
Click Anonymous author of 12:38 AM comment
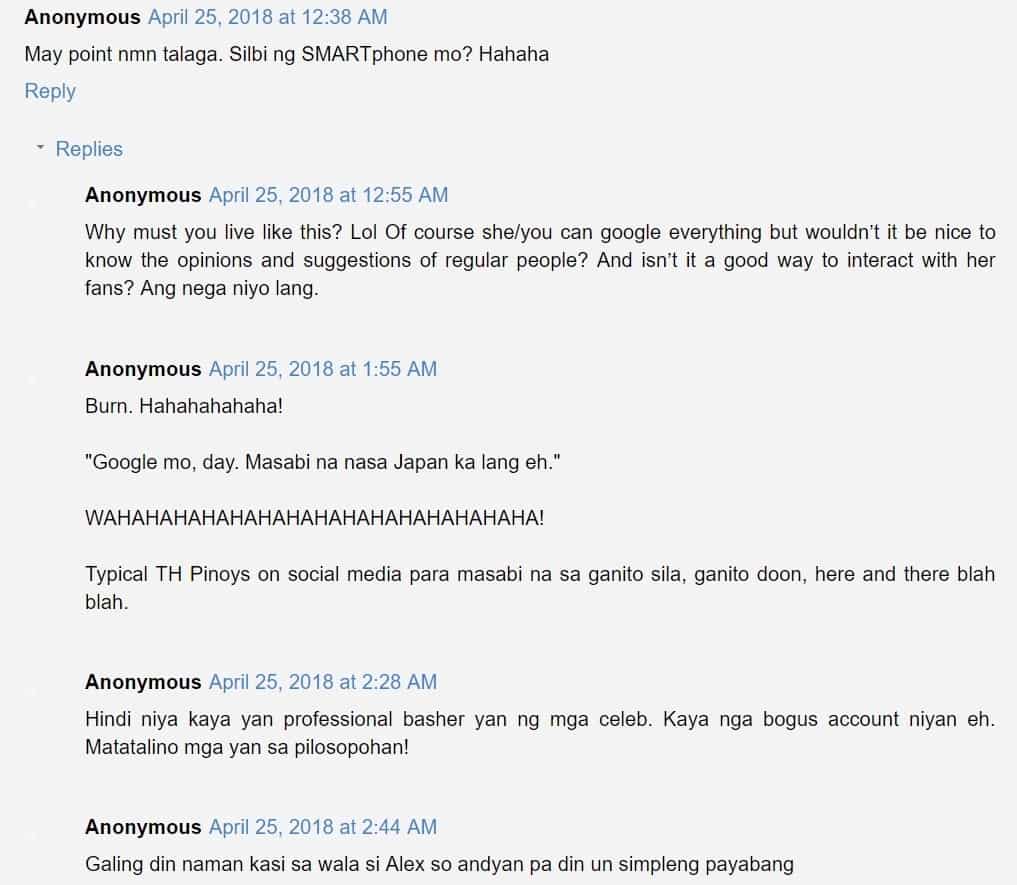82,17
